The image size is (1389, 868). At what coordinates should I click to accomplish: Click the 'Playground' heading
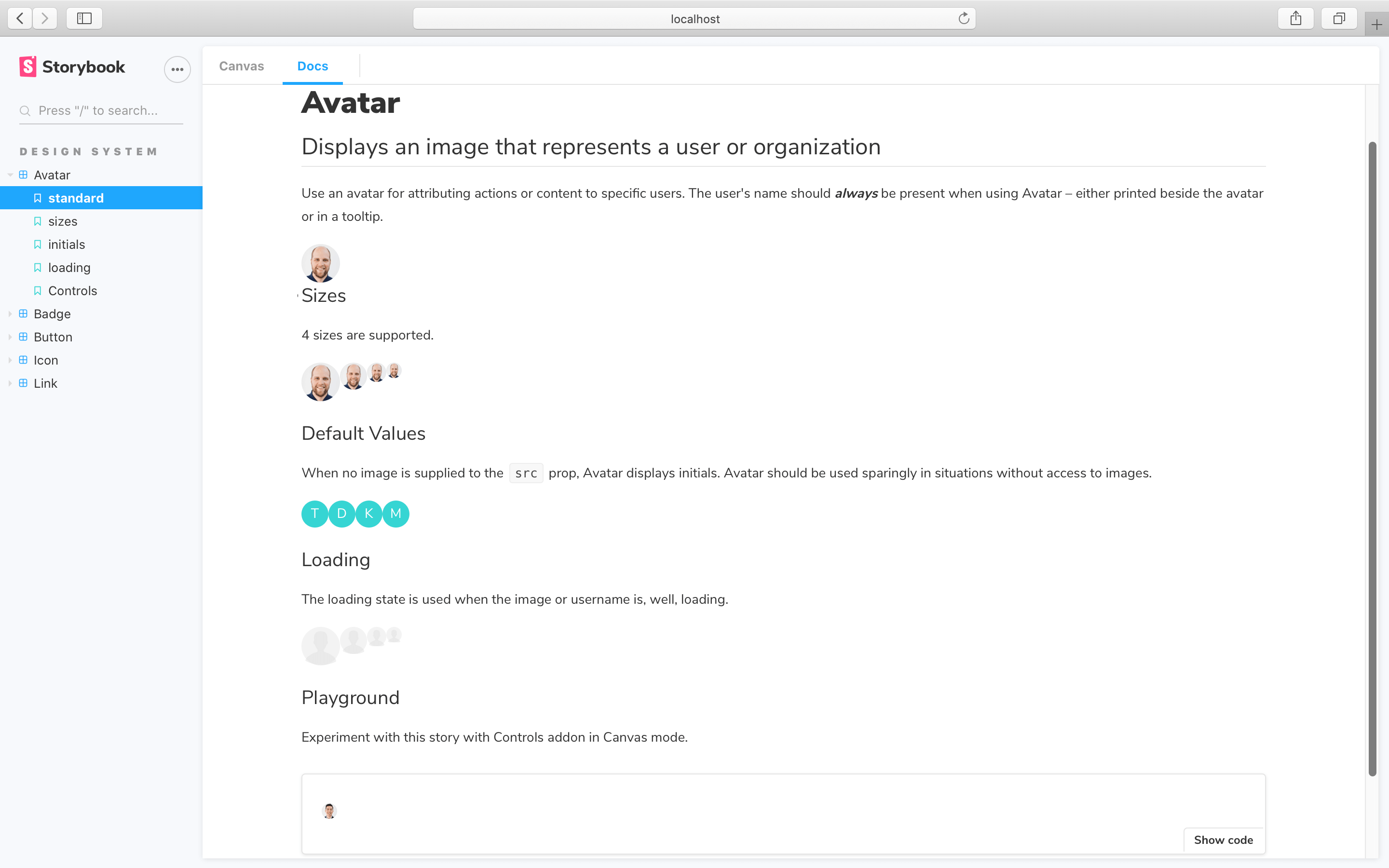coord(350,697)
